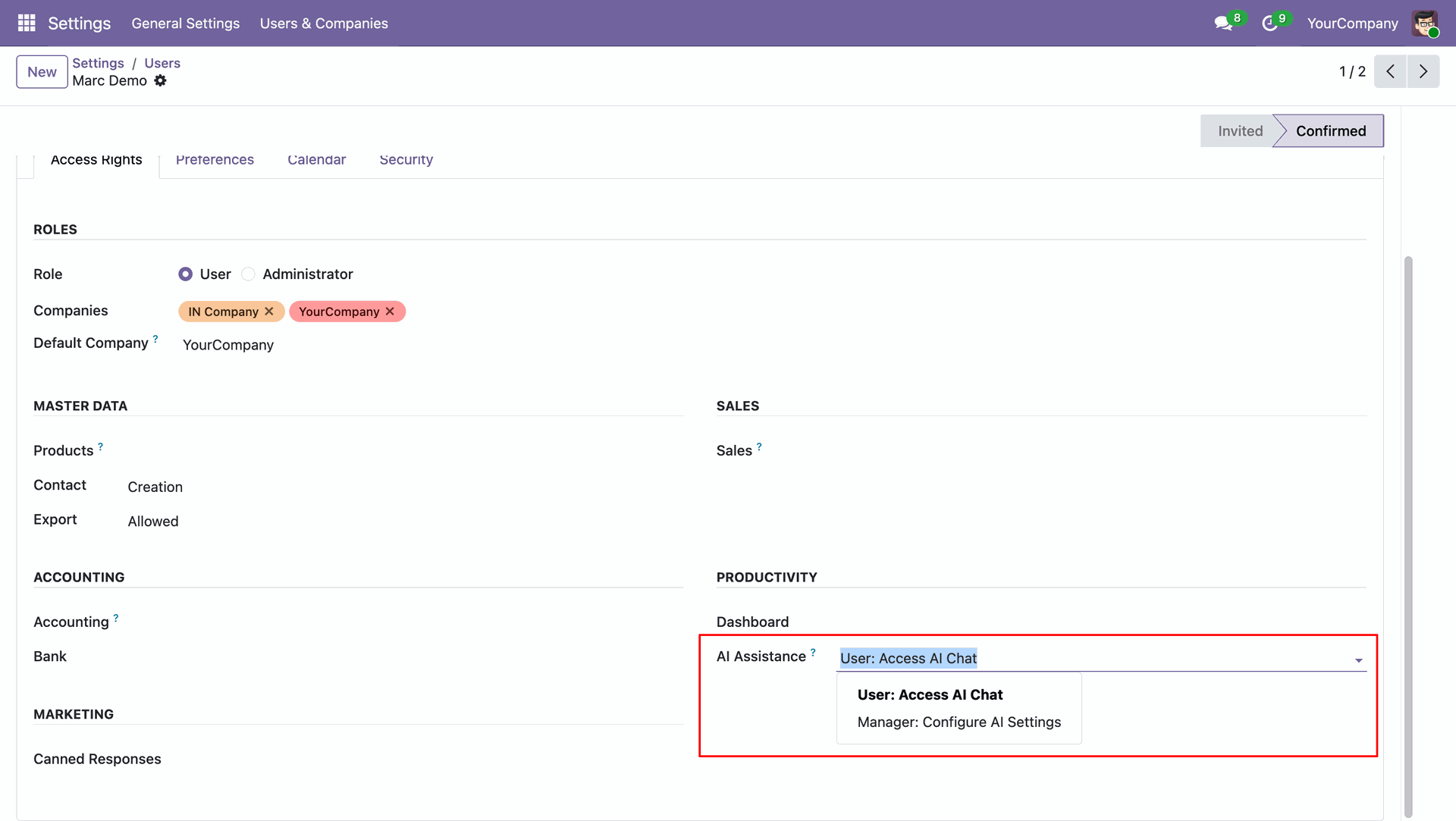The image size is (1456, 821).
Task: Click the AI Assistance help question mark
Action: click(x=813, y=652)
